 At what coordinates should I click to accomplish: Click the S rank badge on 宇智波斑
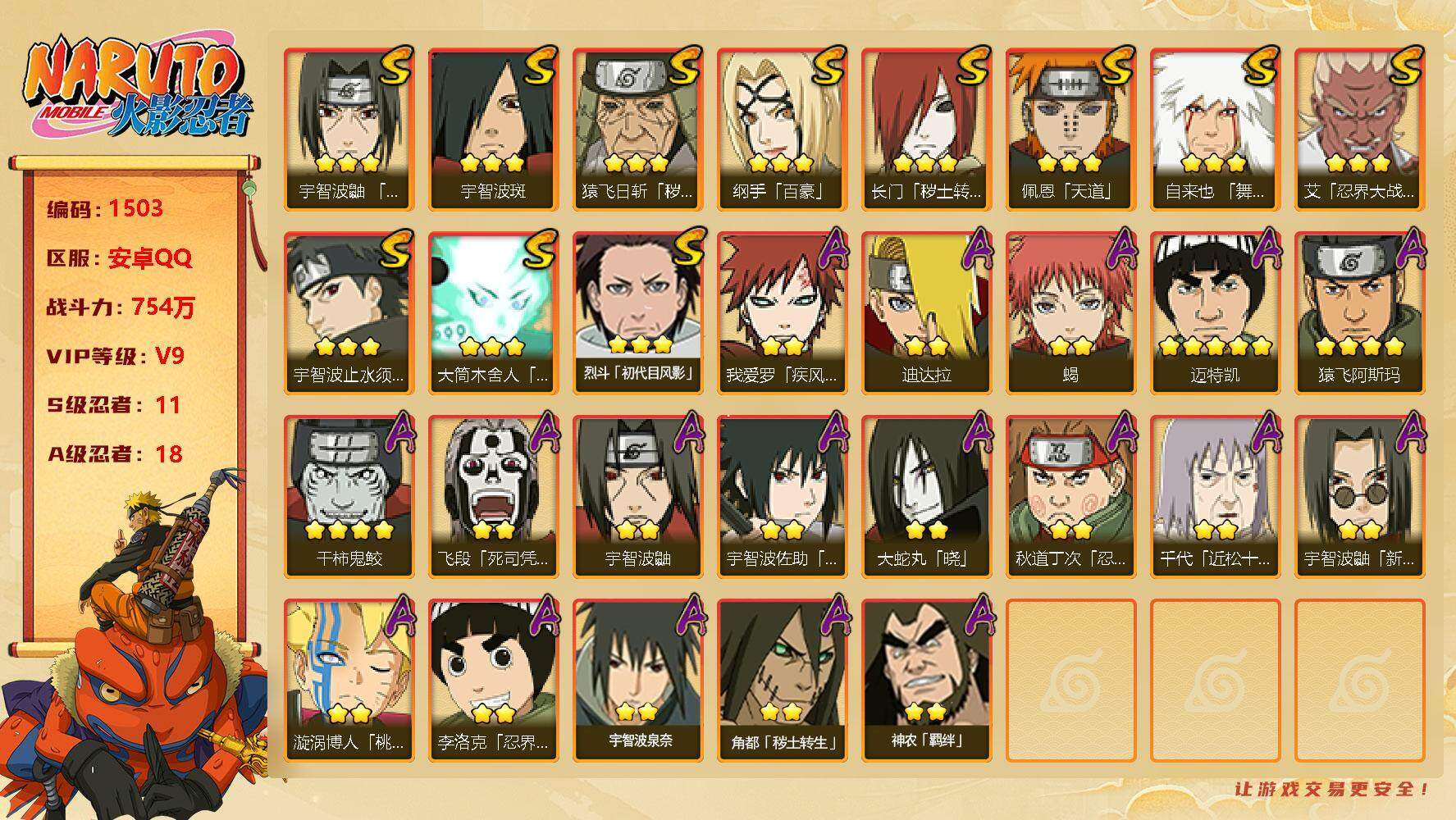click(539, 66)
